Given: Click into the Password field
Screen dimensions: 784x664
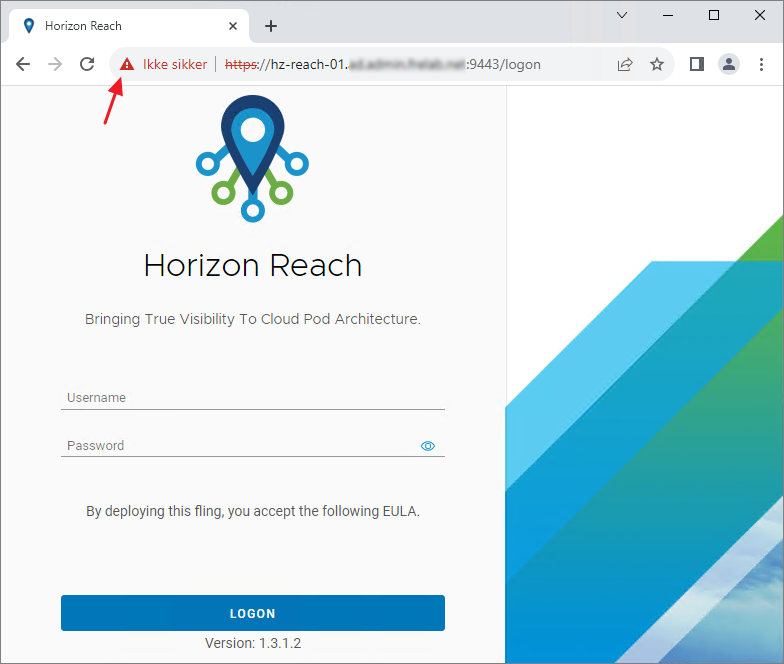Looking at the screenshot, I should (x=240, y=446).
